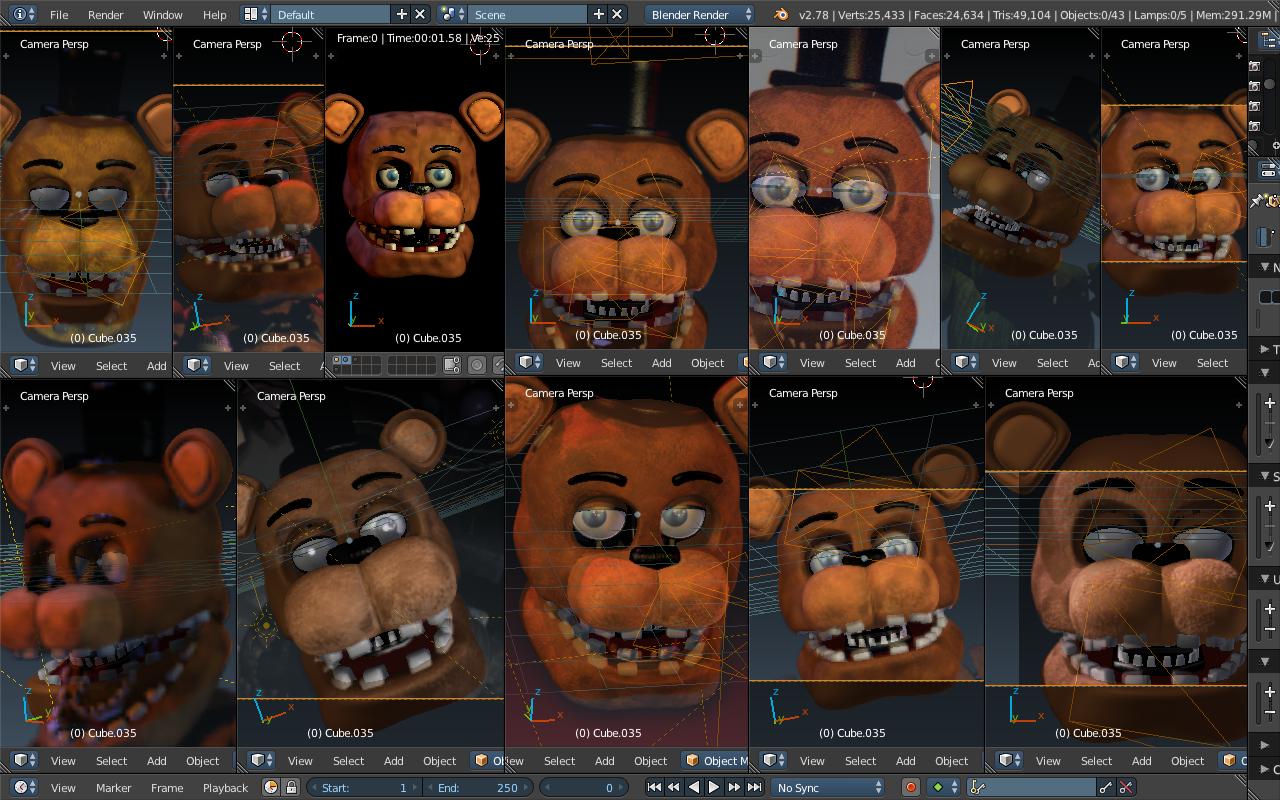Collapse the S panel in properties
The width and height of the screenshot is (1280, 800).
1265,476
